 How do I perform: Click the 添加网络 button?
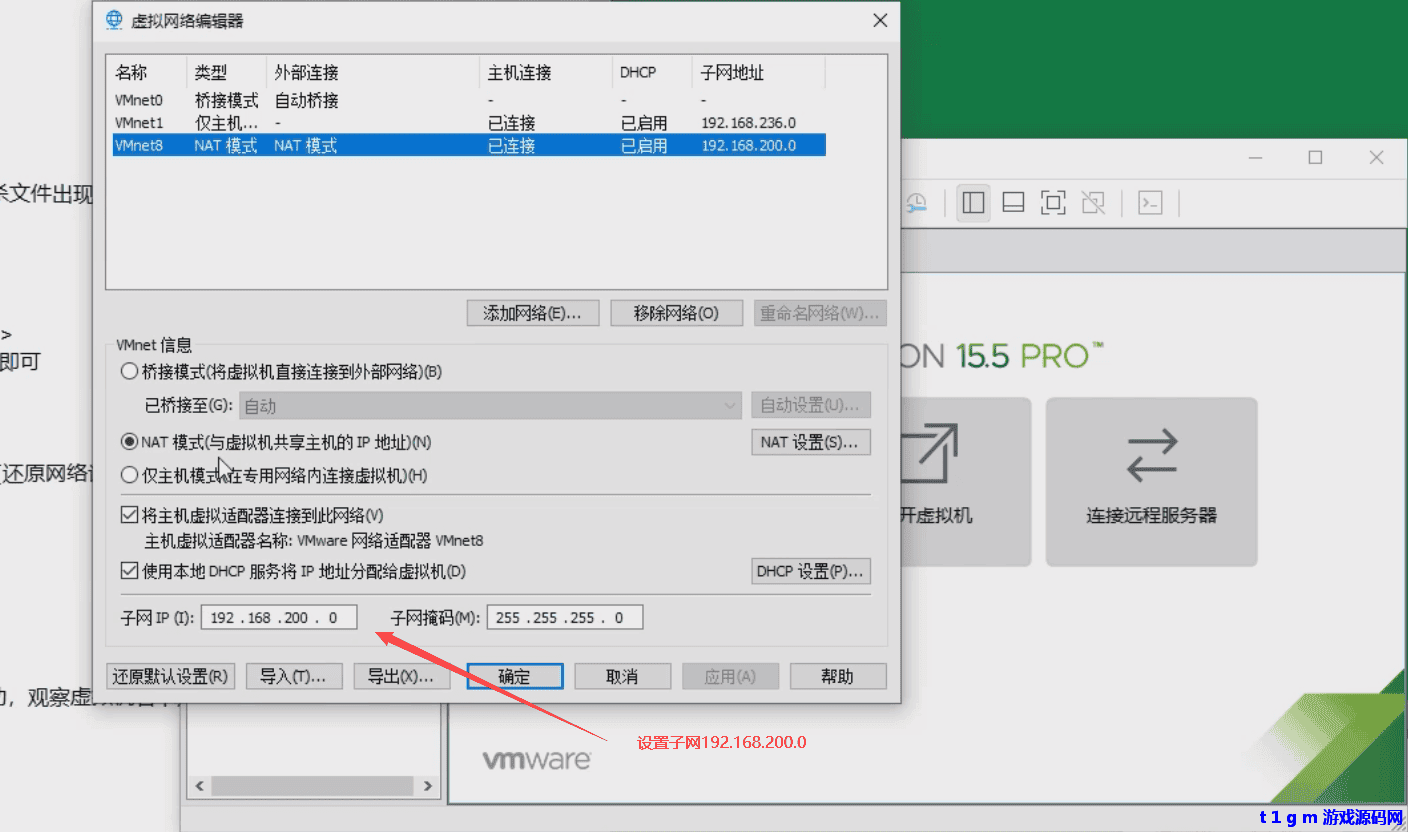(532, 313)
